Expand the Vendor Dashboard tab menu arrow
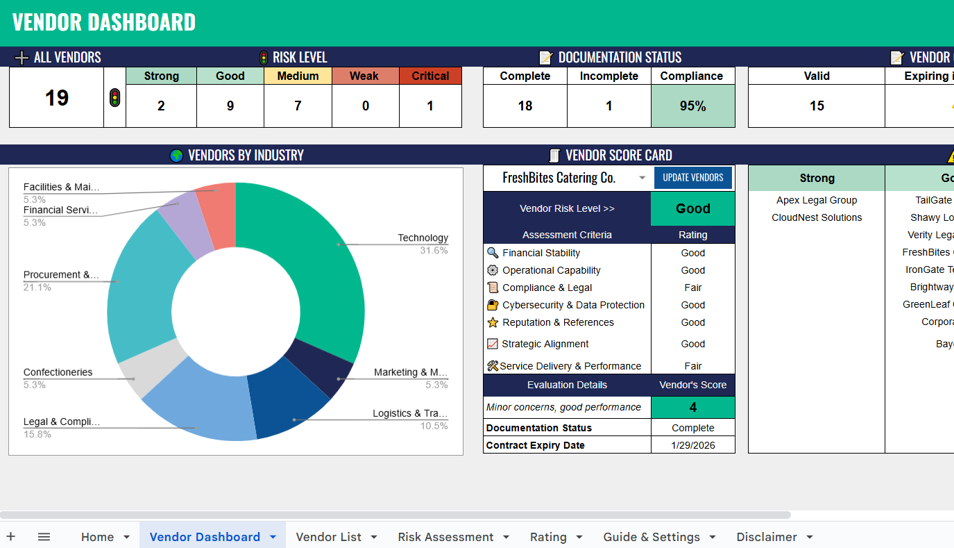Viewport: 954px width, 548px height. coord(273,537)
